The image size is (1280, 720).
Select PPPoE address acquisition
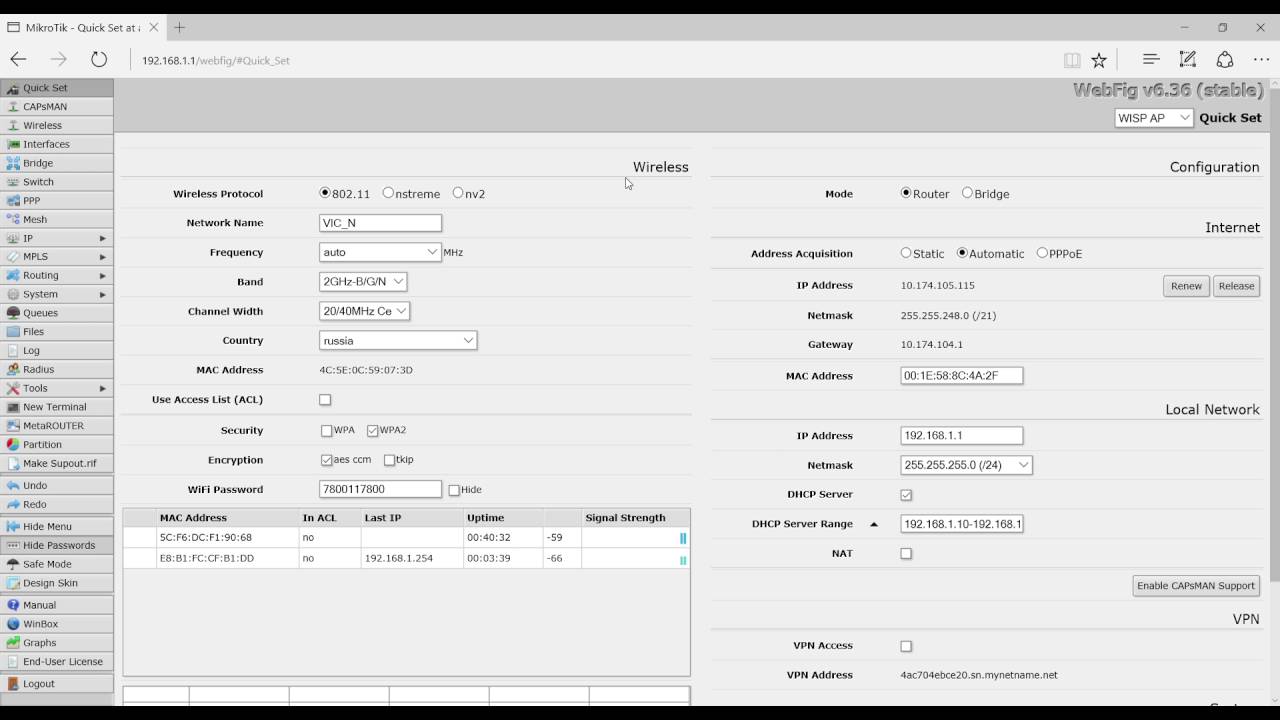[1042, 253]
